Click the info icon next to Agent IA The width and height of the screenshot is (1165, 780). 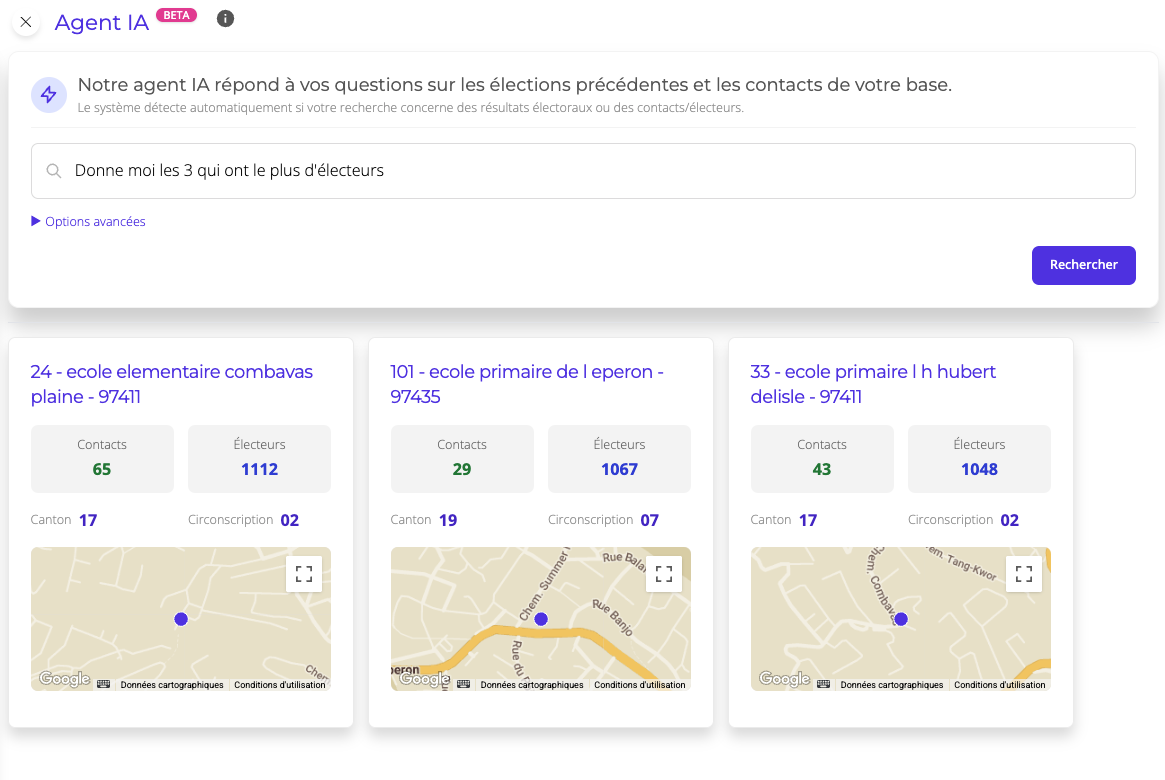[x=225, y=18]
